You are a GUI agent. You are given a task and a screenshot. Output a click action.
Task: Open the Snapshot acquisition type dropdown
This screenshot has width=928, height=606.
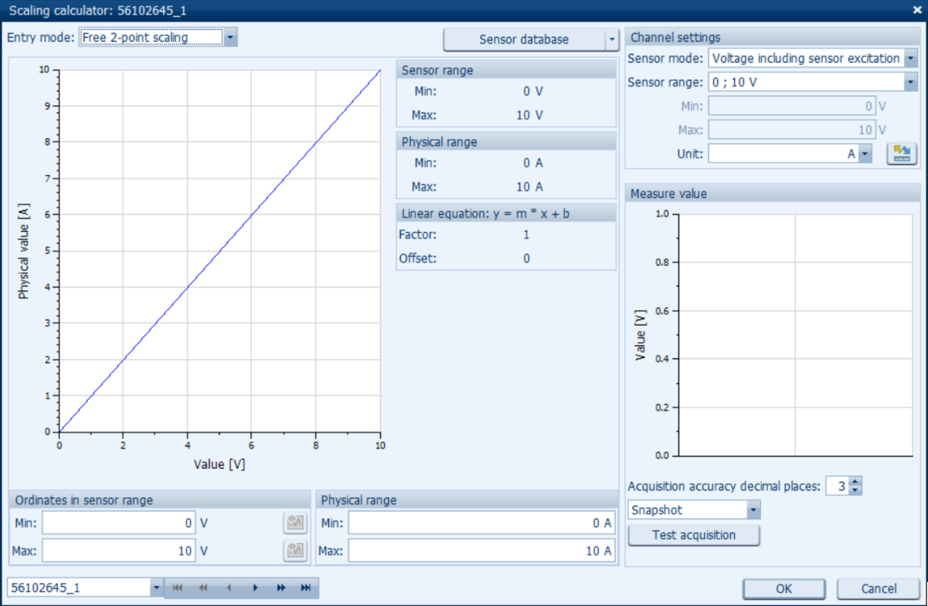pyautogui.click(x=753, y=510)
